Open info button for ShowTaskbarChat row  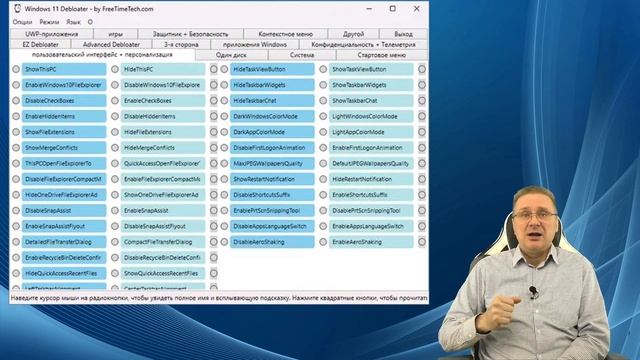point(422,101)
